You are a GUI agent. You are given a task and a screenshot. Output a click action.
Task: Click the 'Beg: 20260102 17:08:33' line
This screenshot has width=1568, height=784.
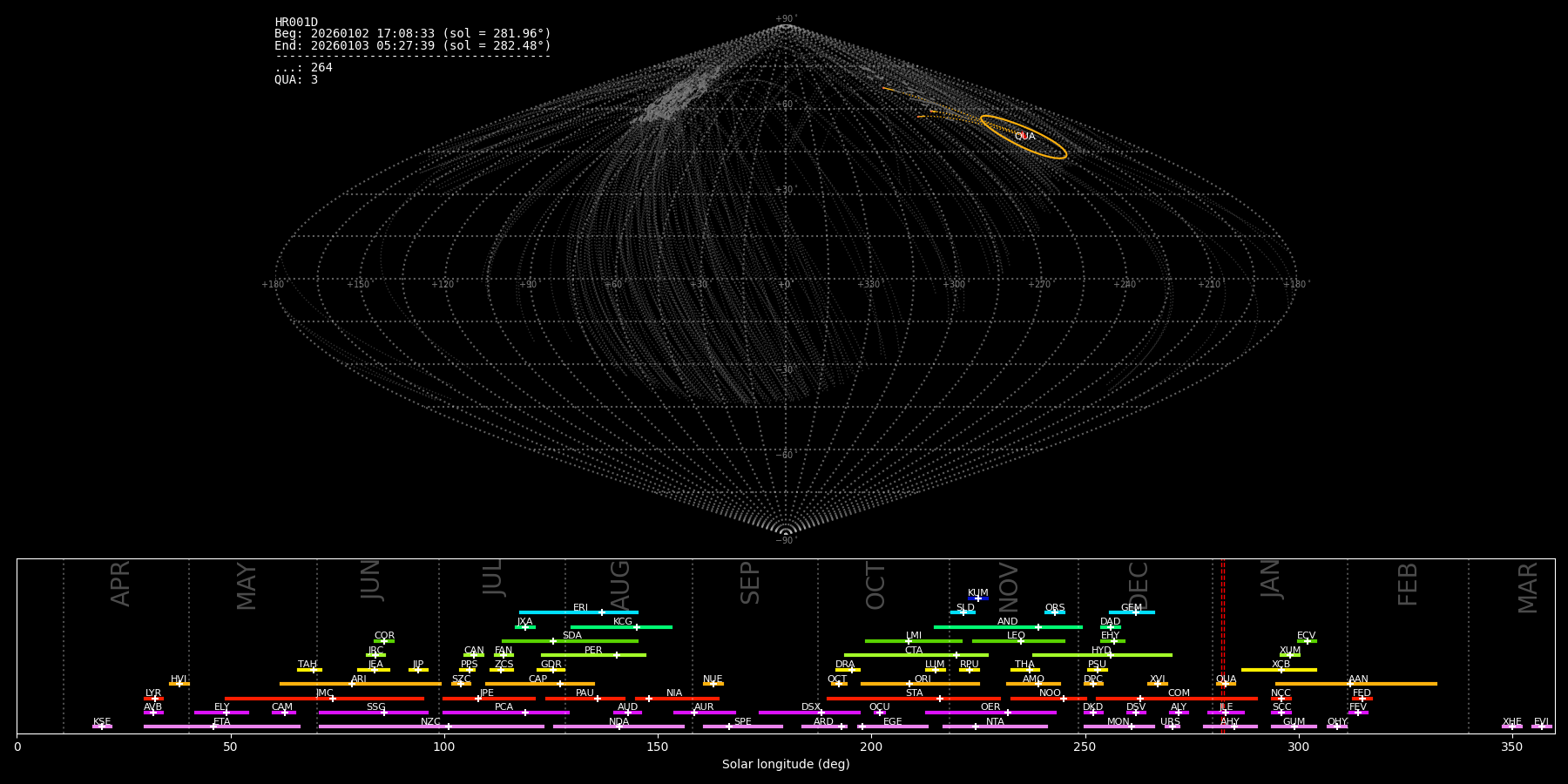click(412, 34)
